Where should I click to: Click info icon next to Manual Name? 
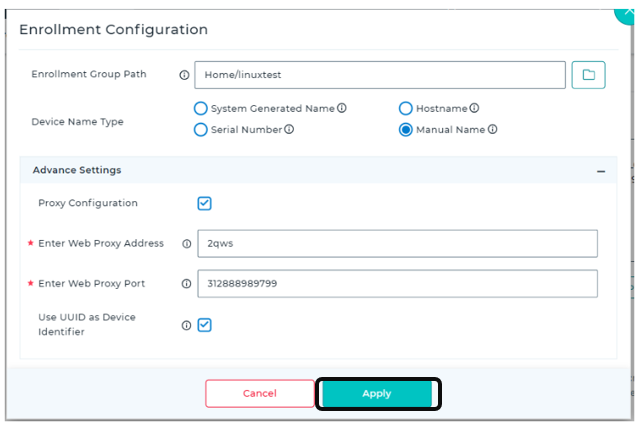pos(492,129)
